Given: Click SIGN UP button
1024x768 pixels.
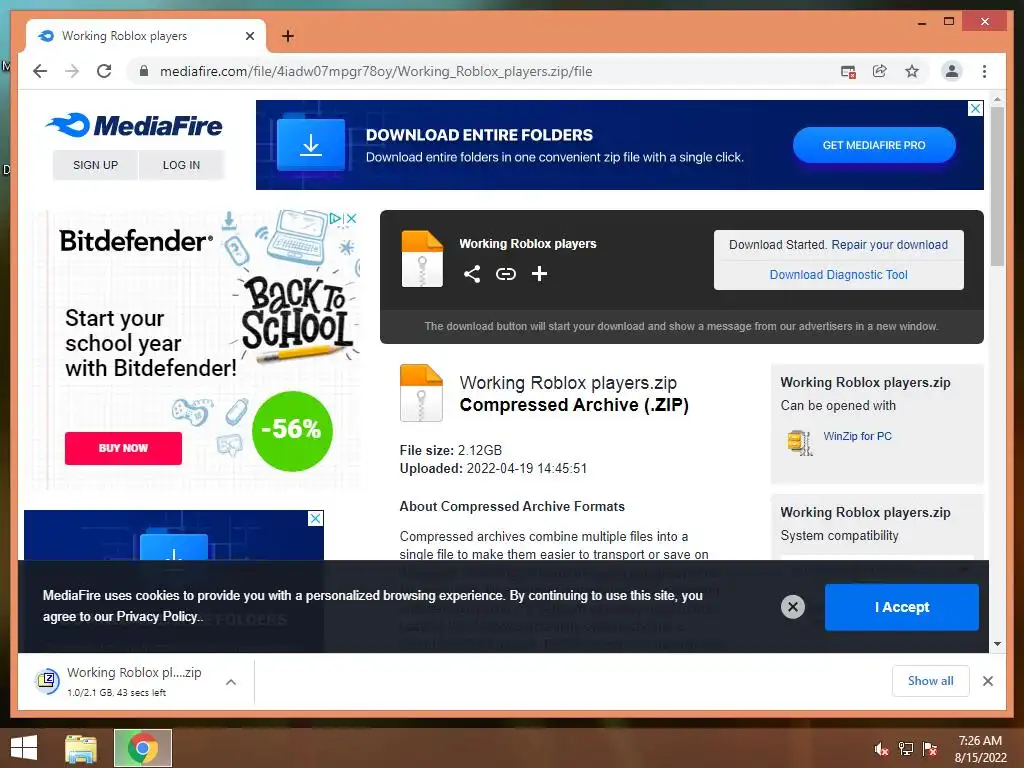Looking at the screenshot, I should tap(95, 165).
